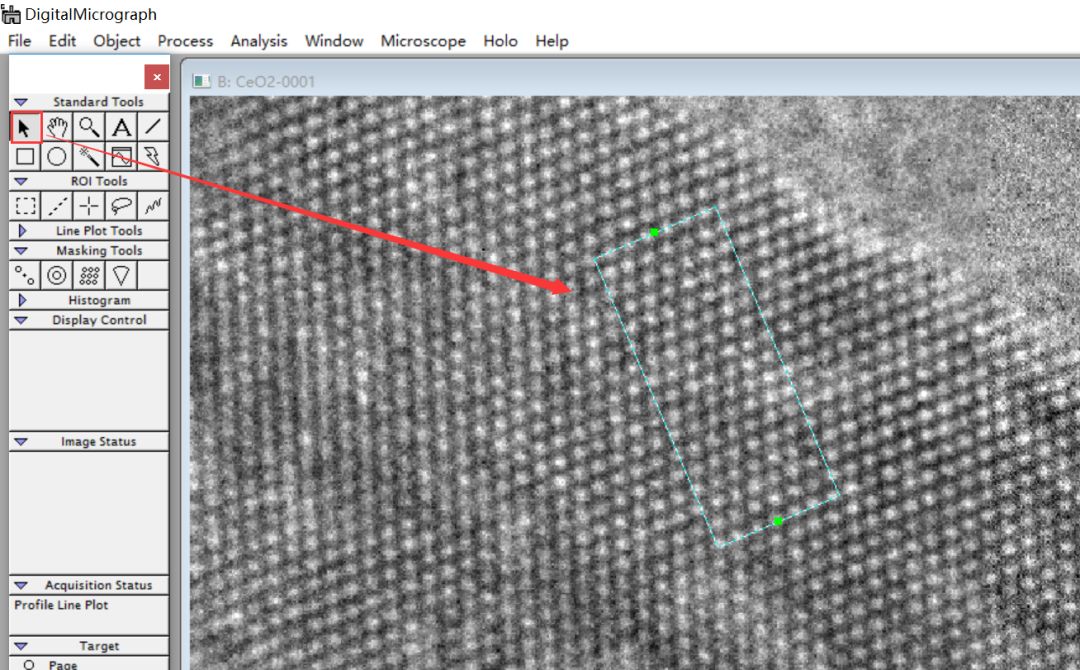Select the text annotation tool
This screenshot has height=670, width=1080.
pyautogui.click(x=120, y=128)
